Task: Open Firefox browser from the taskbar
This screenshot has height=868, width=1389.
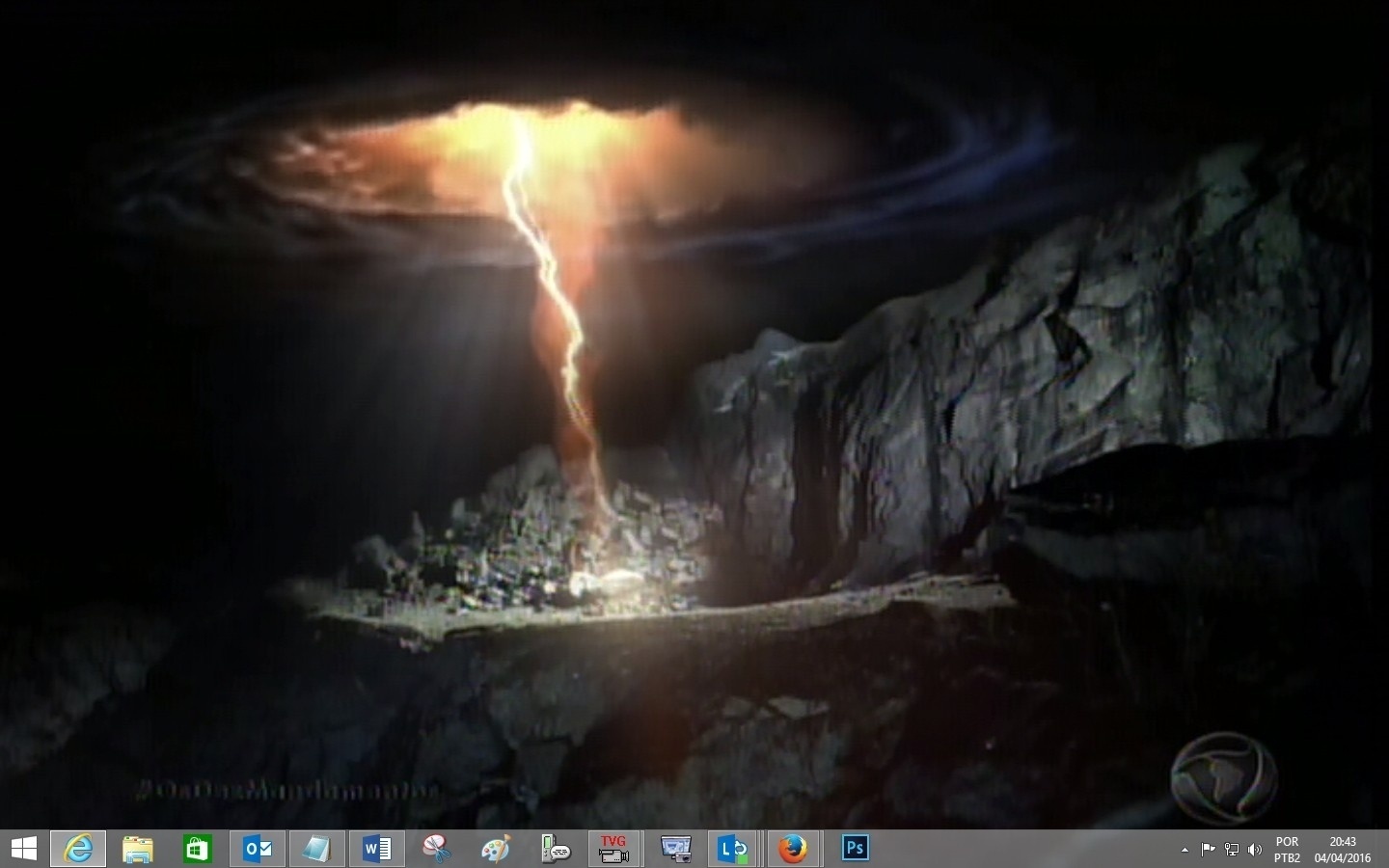Action: [x=793, y=849]
